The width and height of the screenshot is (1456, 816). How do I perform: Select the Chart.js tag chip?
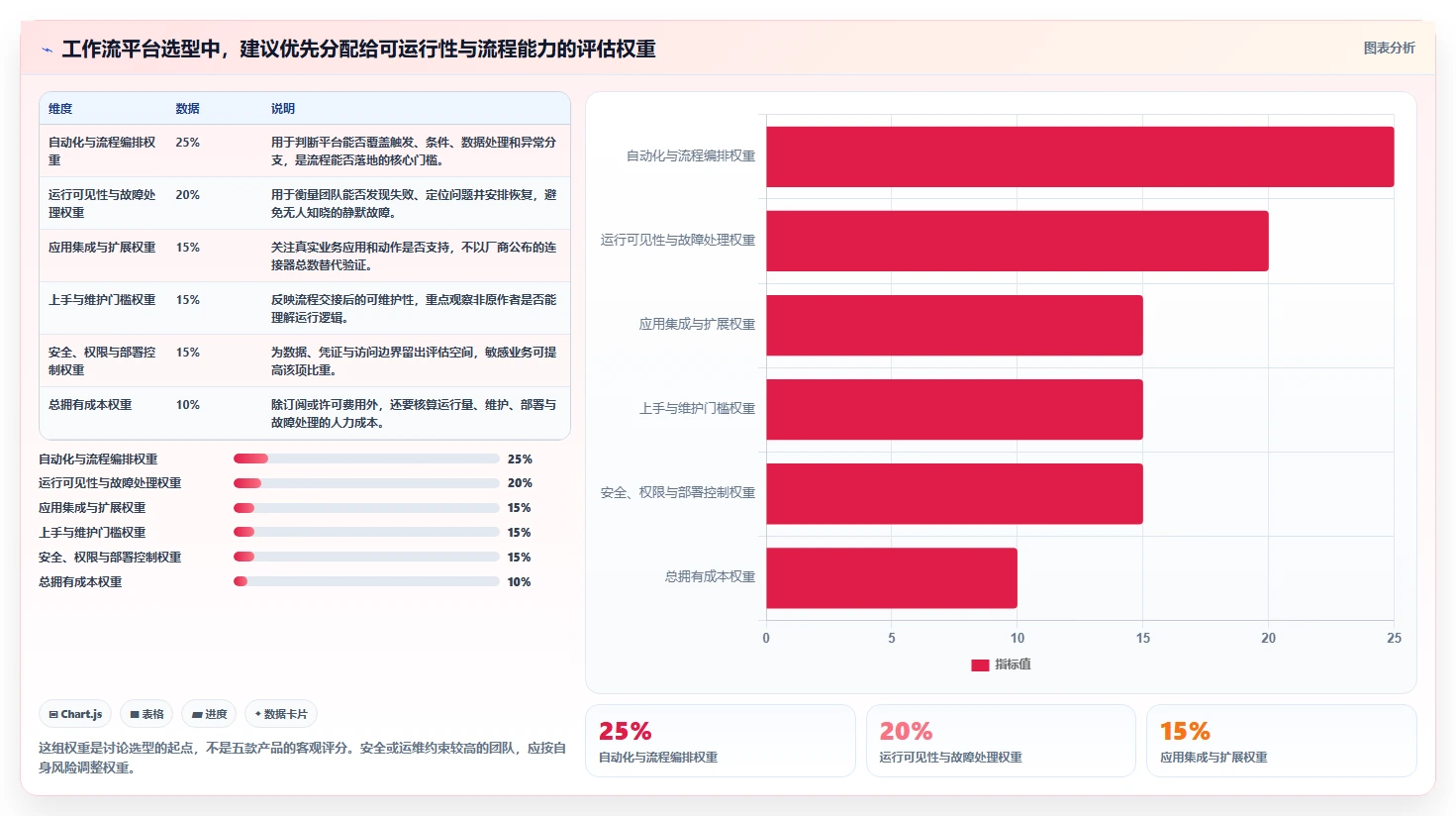pos(75,714)
